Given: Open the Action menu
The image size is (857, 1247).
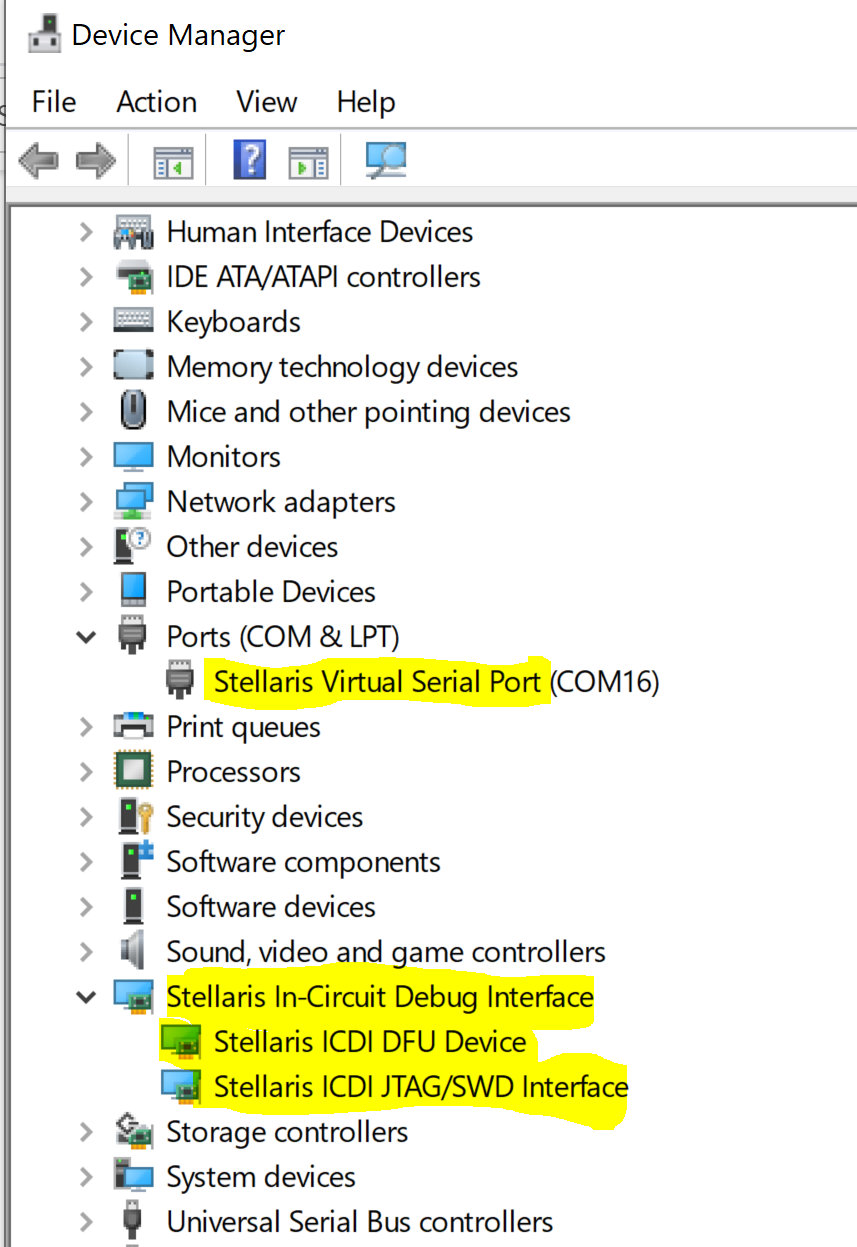Looking at the screenshot, I should coord(156,102).
